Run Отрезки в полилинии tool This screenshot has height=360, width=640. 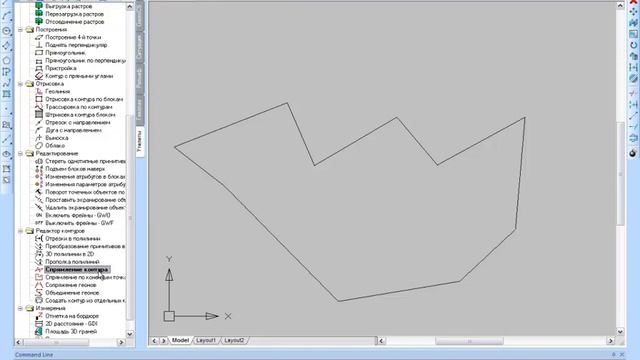[x=73, y=239]
